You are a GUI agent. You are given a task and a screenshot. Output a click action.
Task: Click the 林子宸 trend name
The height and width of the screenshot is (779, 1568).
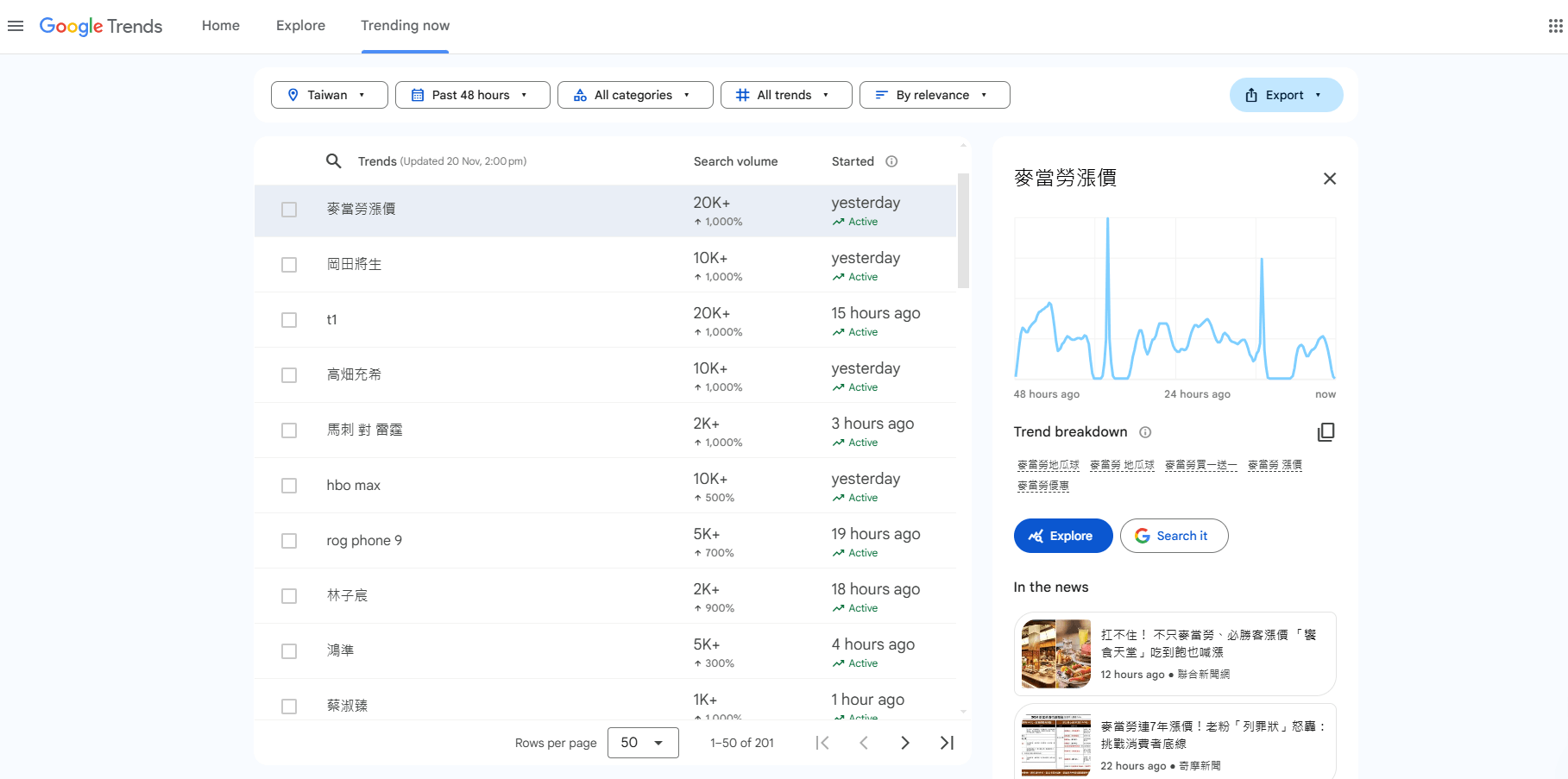[347, 595]
